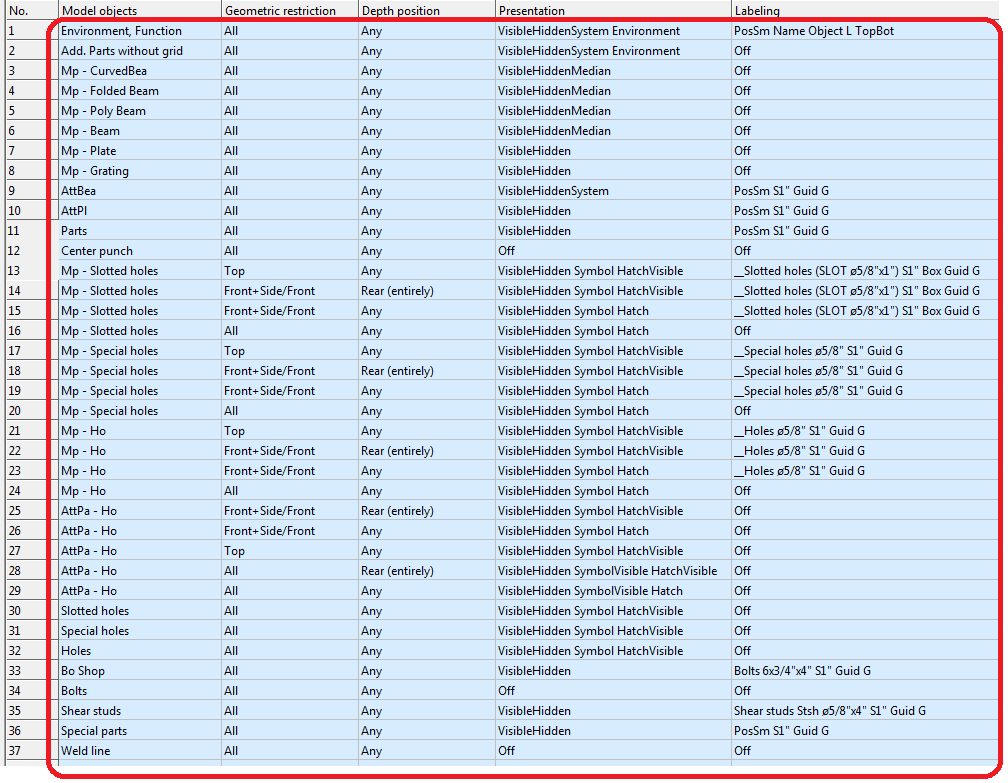Select the Slotted holes cell in row 30
This screenshot has height=783, width=1008.
140,611
